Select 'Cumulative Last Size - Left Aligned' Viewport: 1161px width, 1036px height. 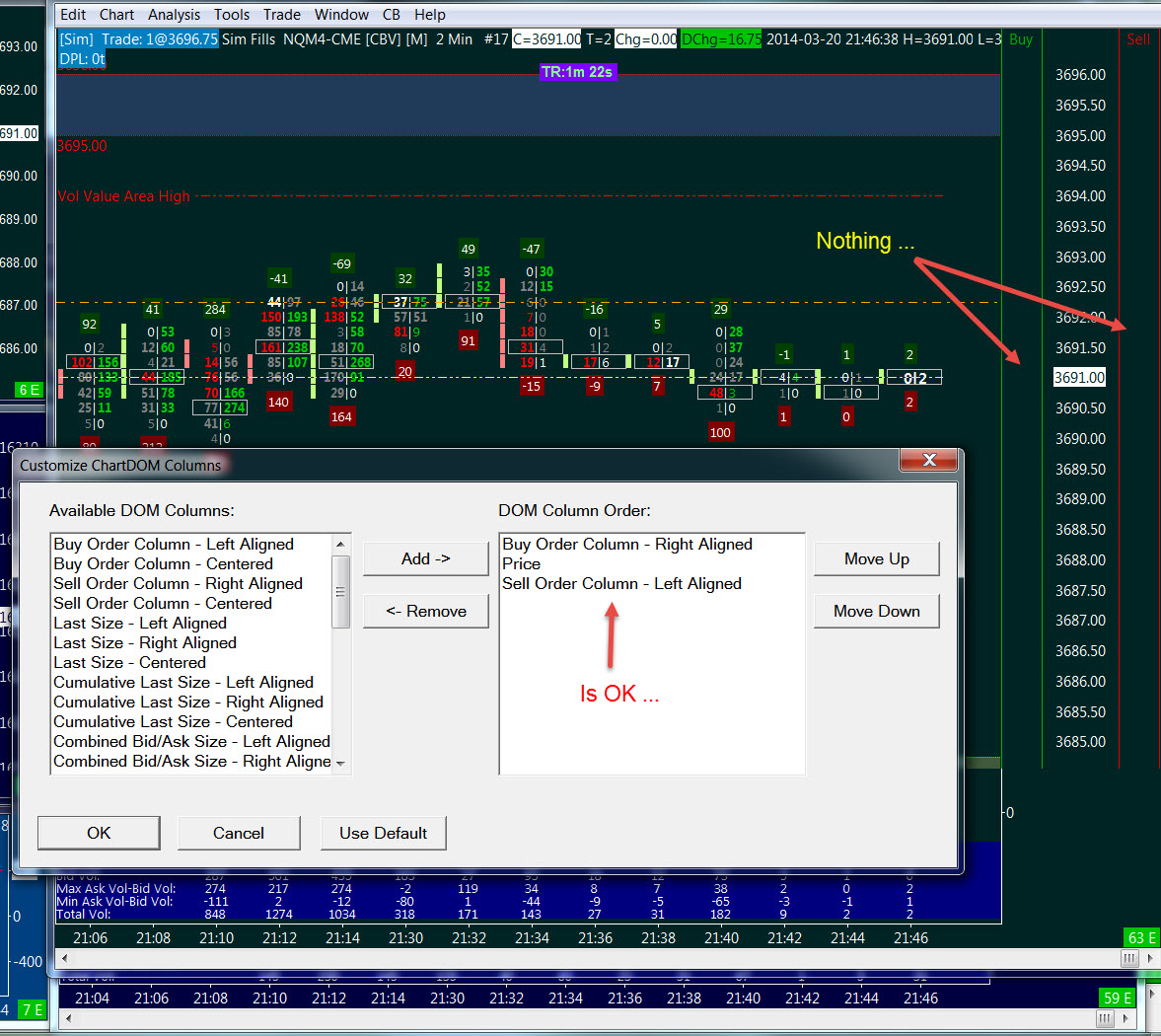pos(182,682)
